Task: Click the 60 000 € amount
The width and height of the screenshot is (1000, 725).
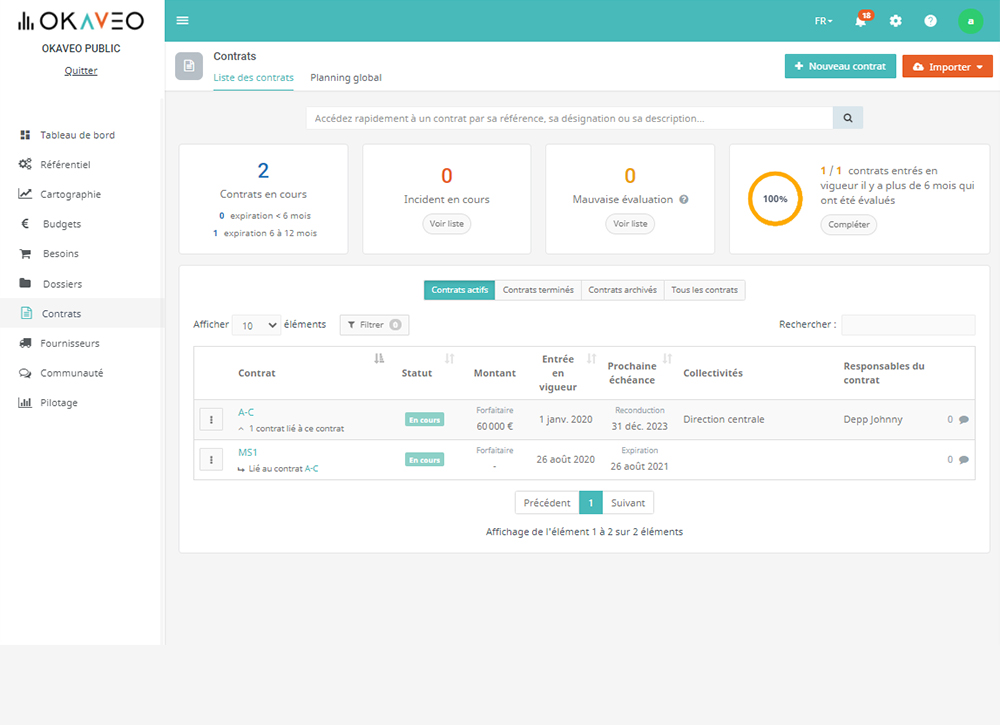Action: (x=494, y=427)
